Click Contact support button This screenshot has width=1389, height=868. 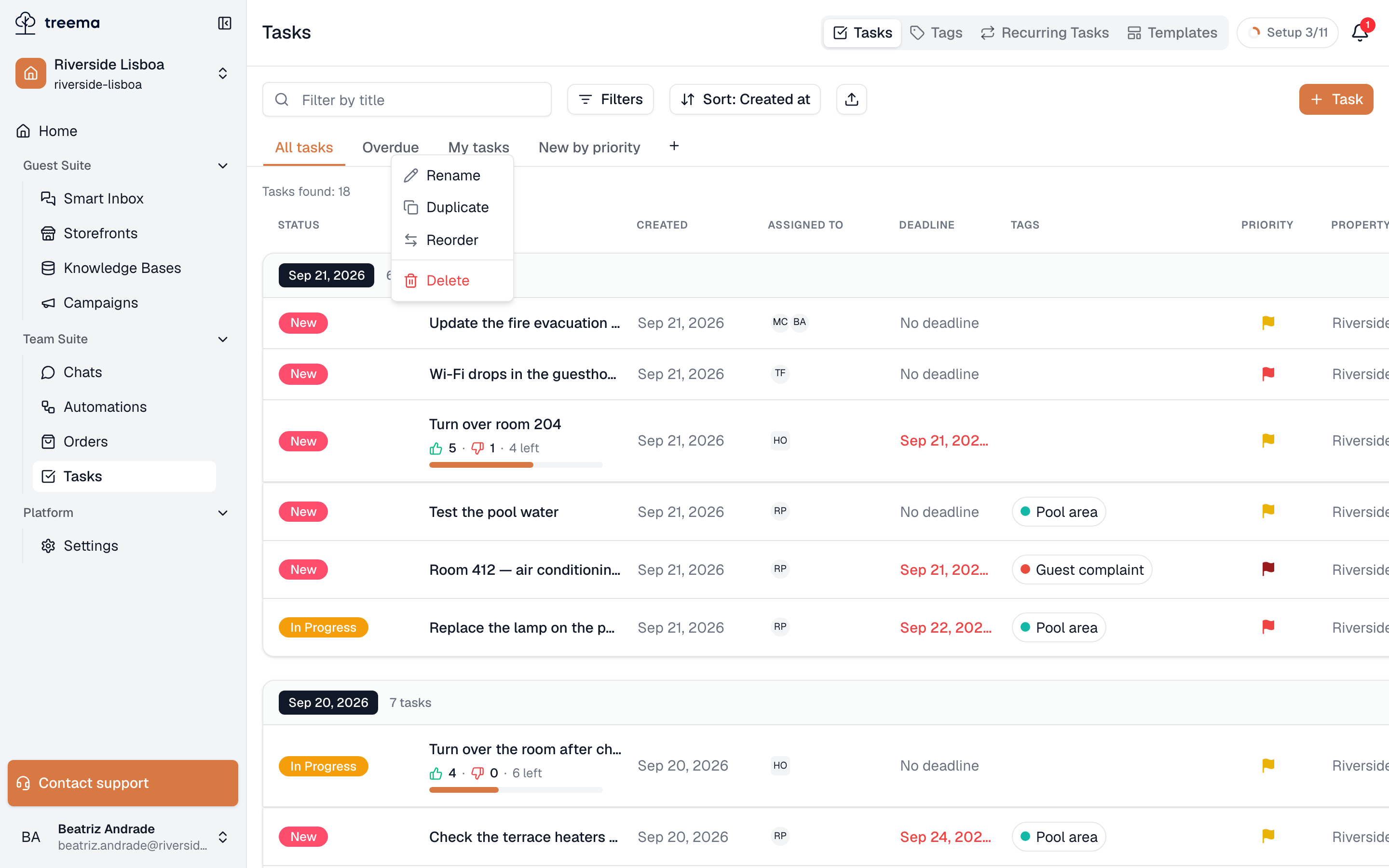click(x=123, y=783)
